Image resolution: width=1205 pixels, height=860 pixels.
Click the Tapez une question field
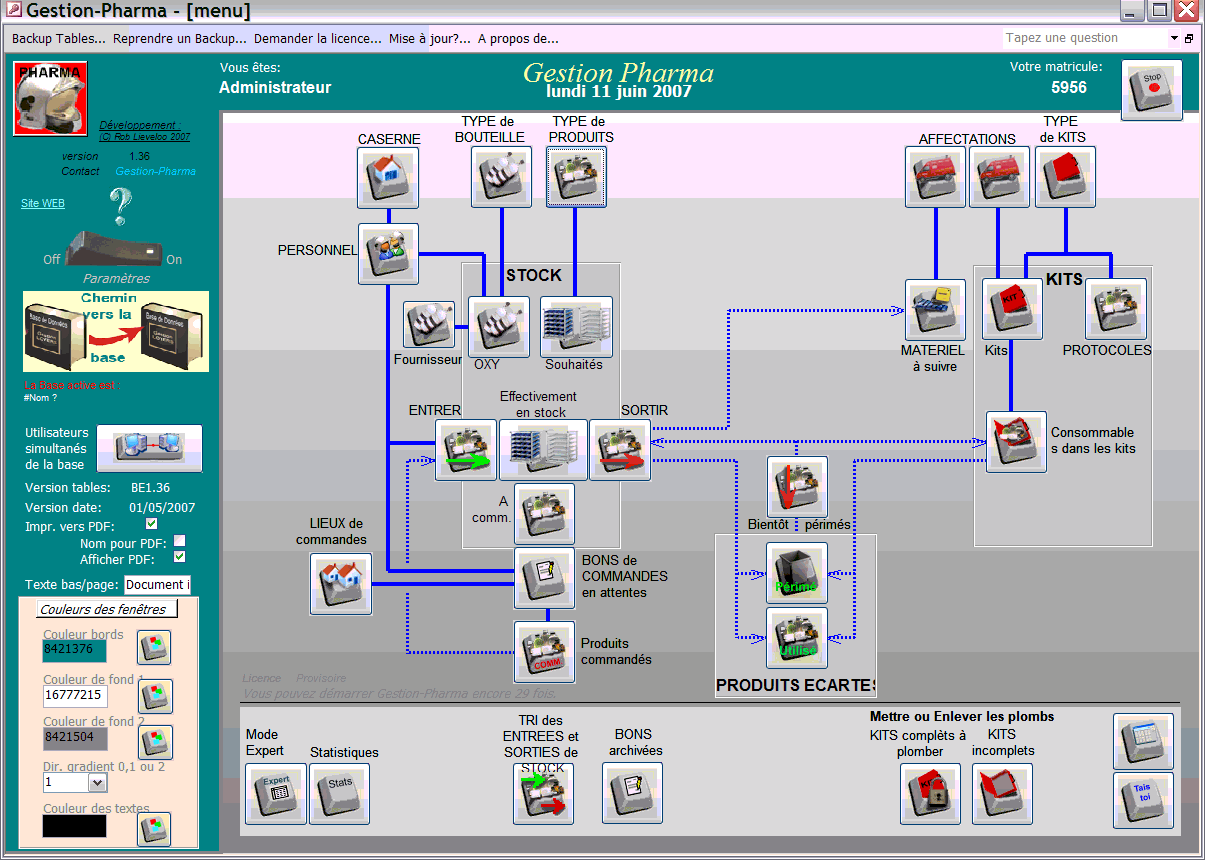pyautogui.click(x=1085, y=38)
